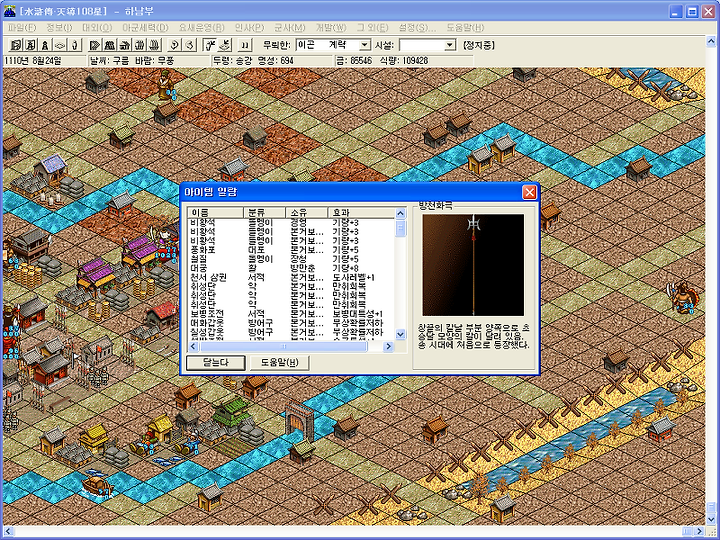Click the red-roofed house near dialog's left
Viewport: 720px width, 540px height.
(x=163, y=314)
